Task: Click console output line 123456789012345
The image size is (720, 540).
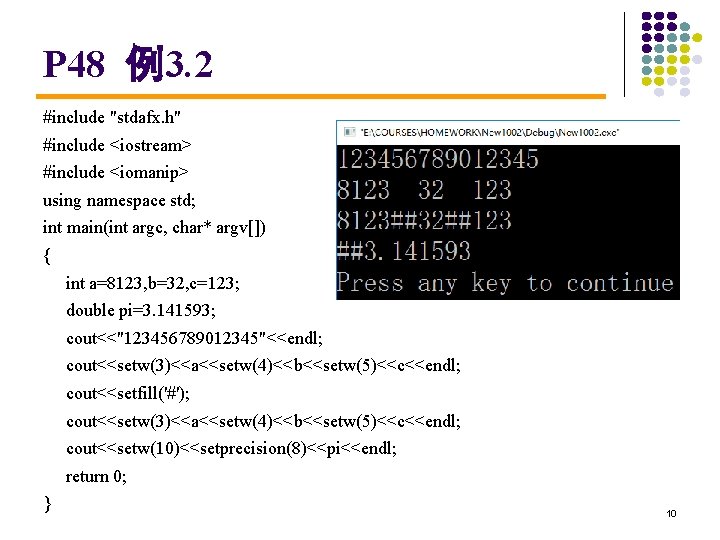Action: [x=438, y=159]
